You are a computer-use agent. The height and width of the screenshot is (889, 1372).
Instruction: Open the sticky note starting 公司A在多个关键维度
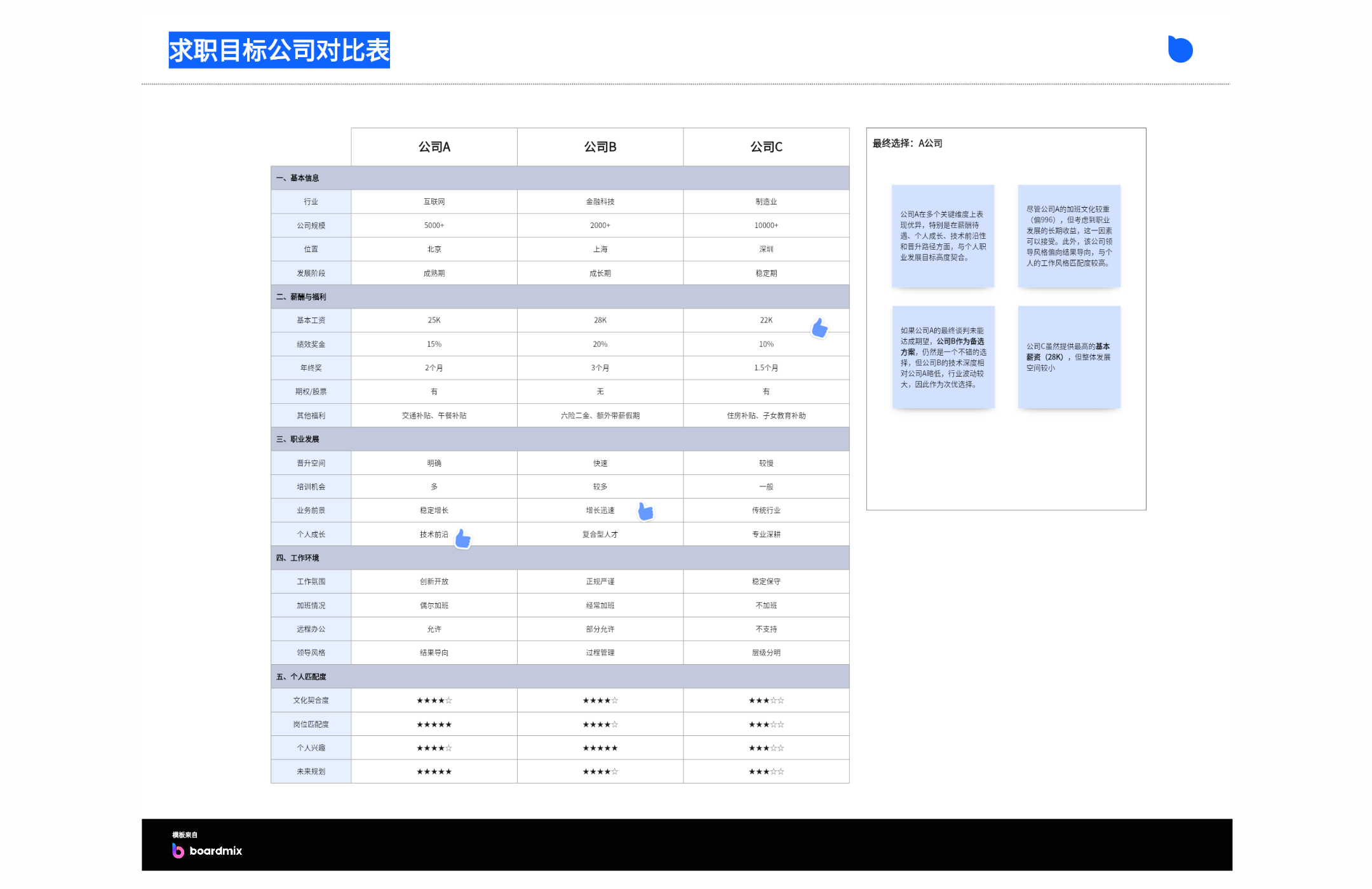point(943,236)
